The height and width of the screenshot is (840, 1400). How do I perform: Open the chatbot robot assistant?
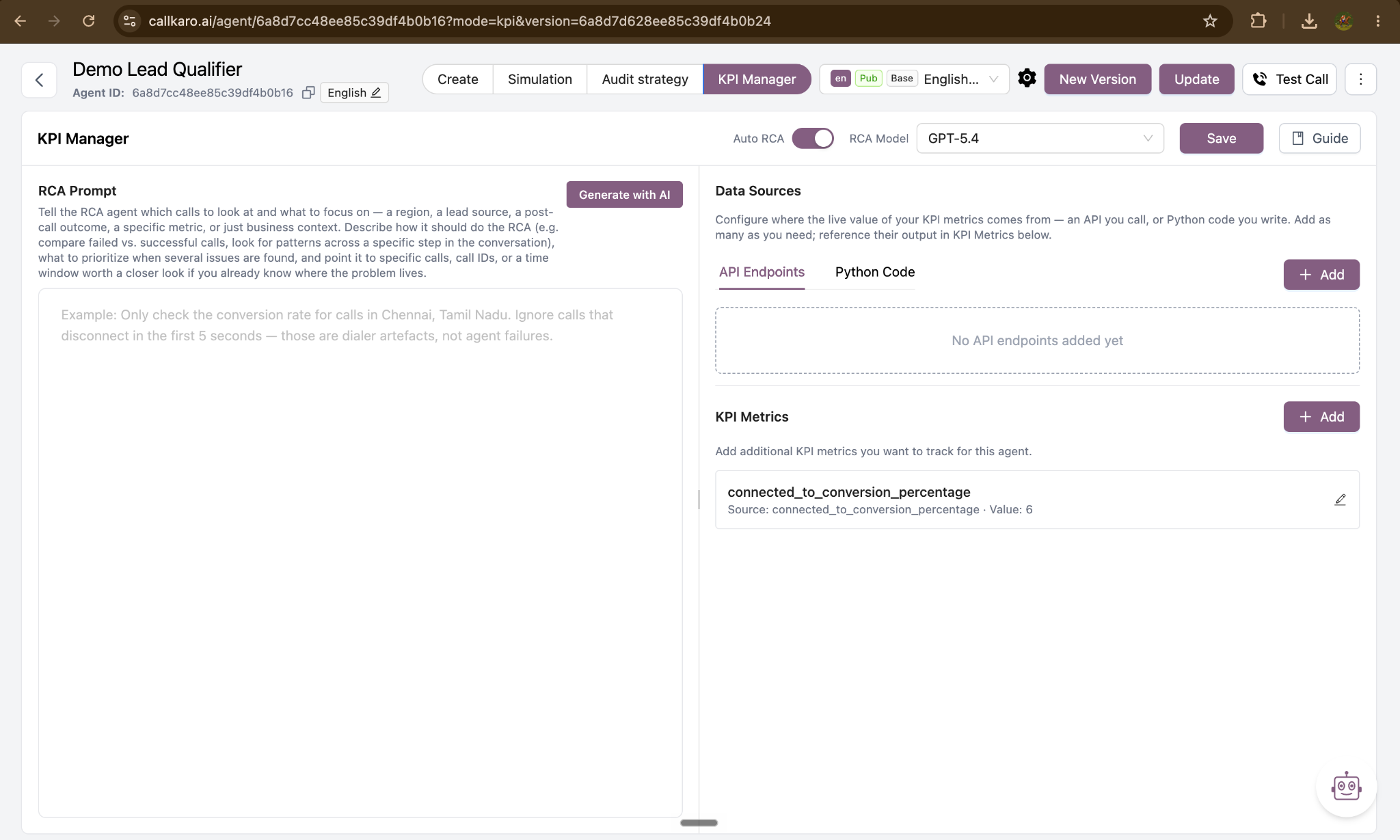click(x=1346, y=787)
